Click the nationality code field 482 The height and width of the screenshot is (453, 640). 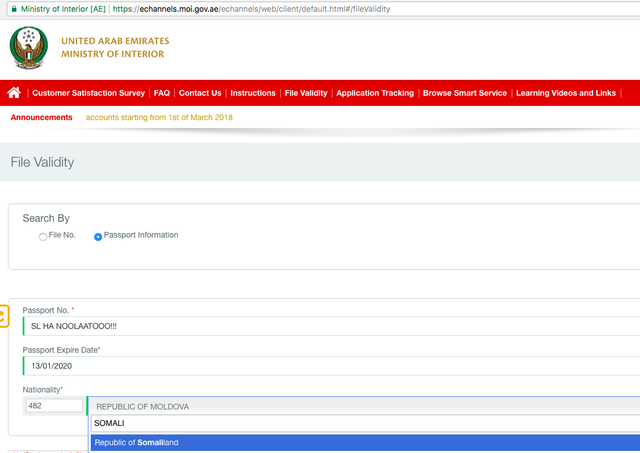(54, 406)
